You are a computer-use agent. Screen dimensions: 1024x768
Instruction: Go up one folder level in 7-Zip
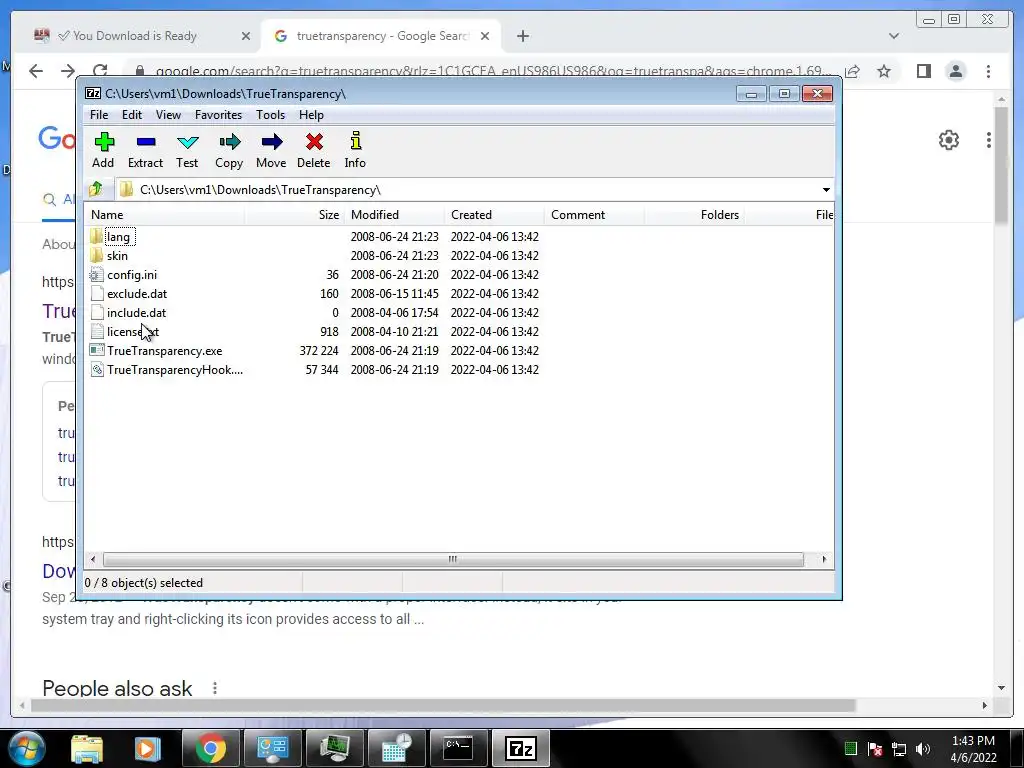[x=96, y=189]
